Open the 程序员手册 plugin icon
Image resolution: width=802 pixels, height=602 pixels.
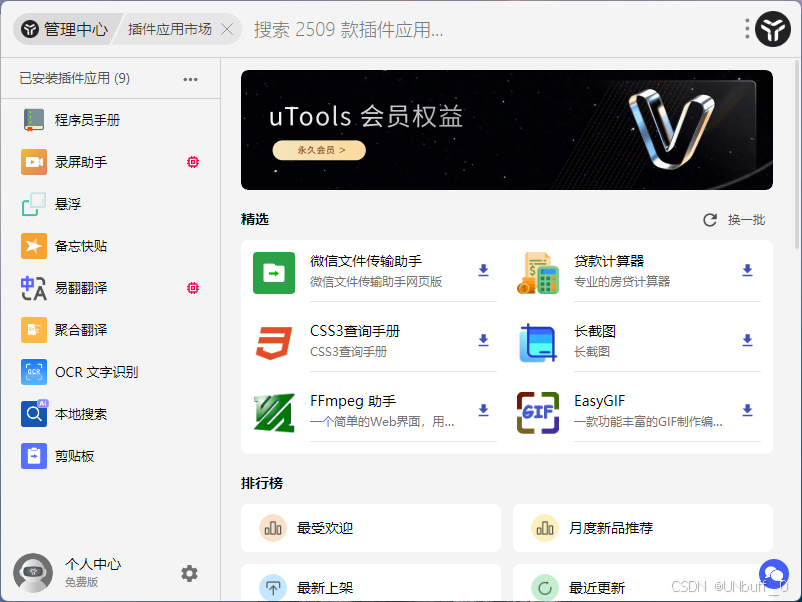coord(34,120)
